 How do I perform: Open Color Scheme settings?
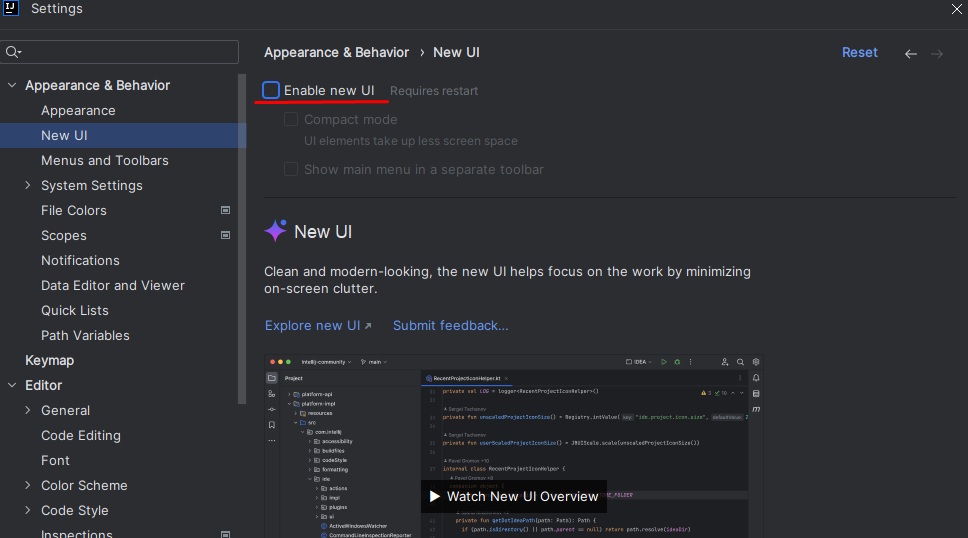click(84, 485)
